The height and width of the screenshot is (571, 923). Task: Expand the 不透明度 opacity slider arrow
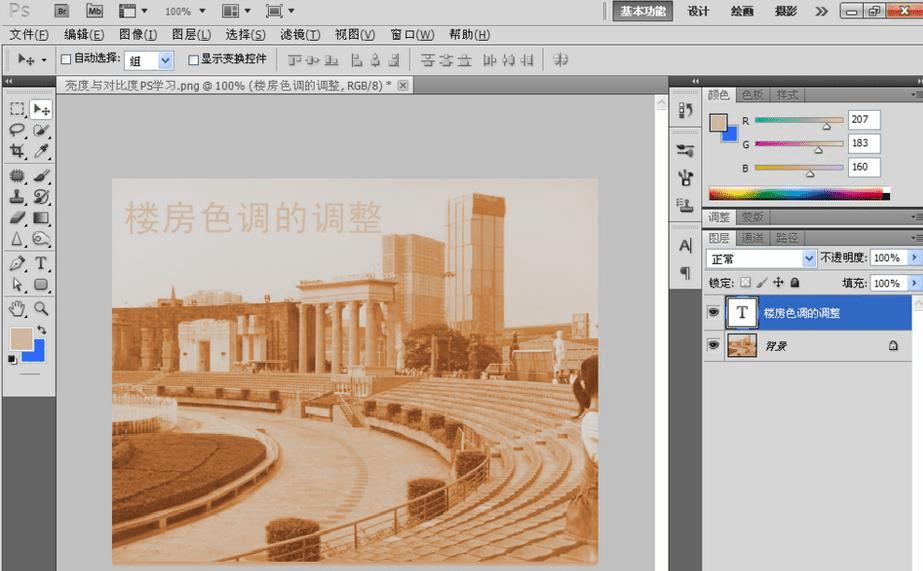tap(914, 258)
